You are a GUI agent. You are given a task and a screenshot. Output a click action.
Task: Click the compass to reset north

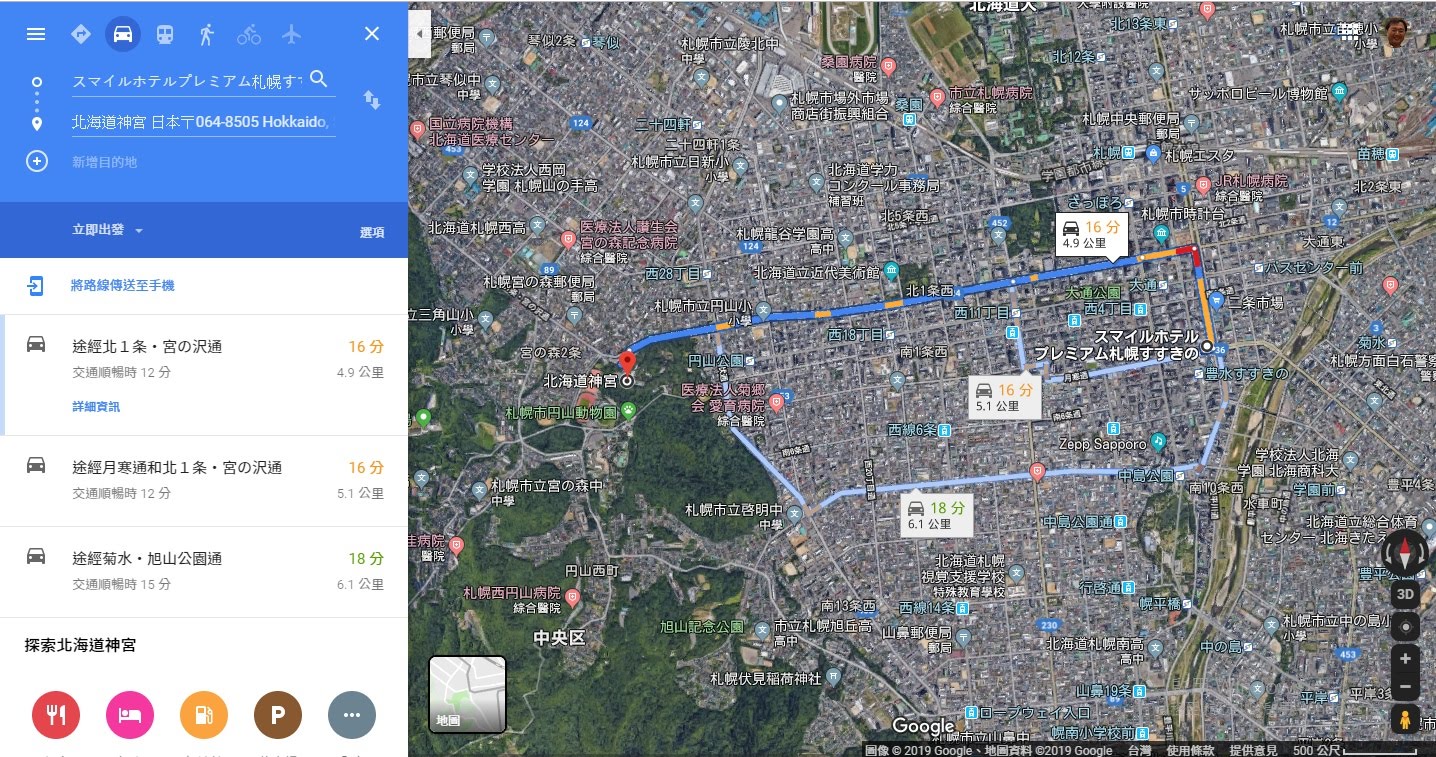pyautogui.click(x=1405, y=553)
